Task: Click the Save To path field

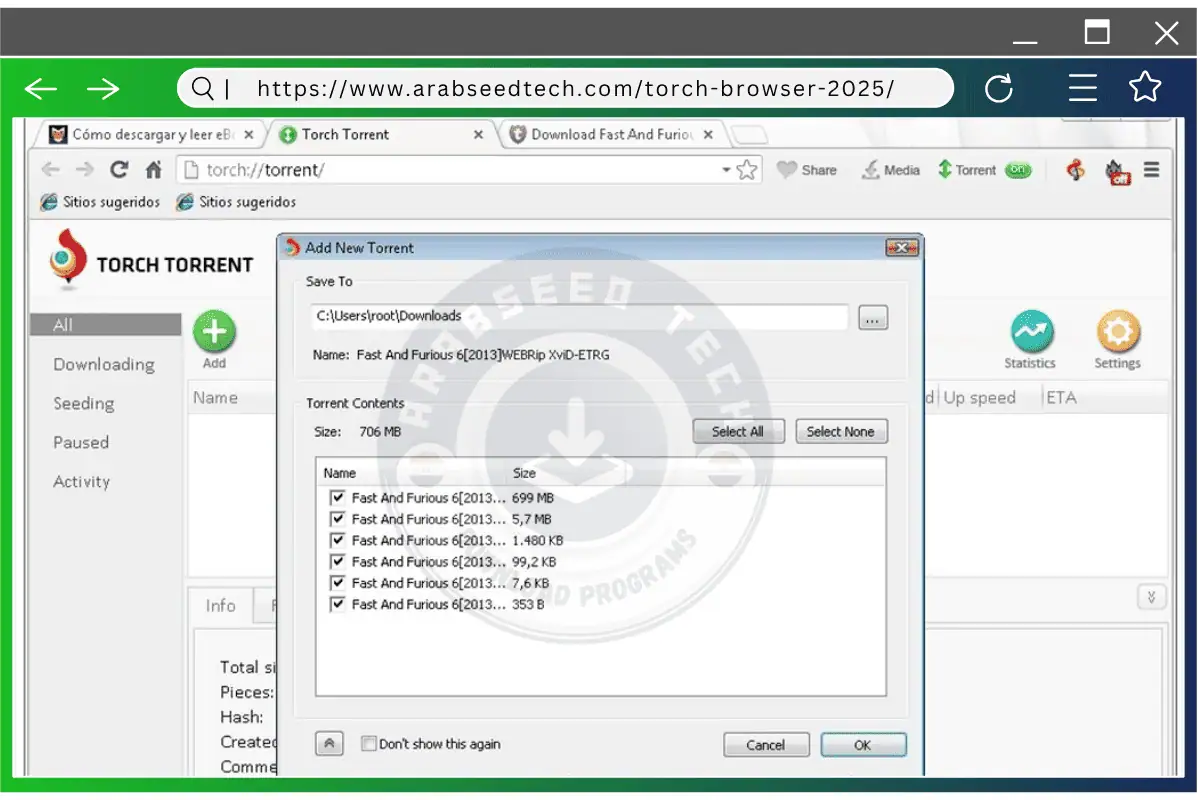Action: [580, 316]
